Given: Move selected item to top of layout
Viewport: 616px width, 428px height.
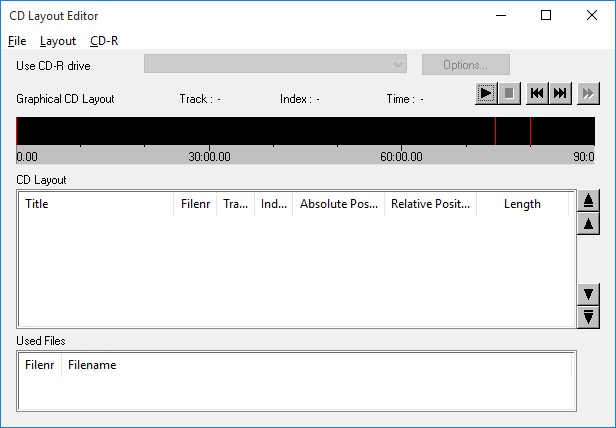Looking at the screenshot, I should [x=588, y=200].
